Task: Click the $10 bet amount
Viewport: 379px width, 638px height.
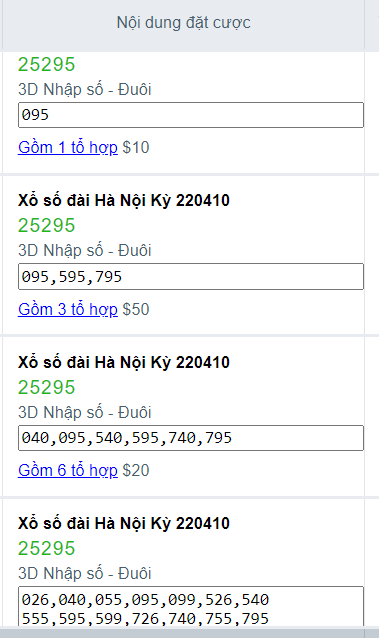Action: (136, 147)
